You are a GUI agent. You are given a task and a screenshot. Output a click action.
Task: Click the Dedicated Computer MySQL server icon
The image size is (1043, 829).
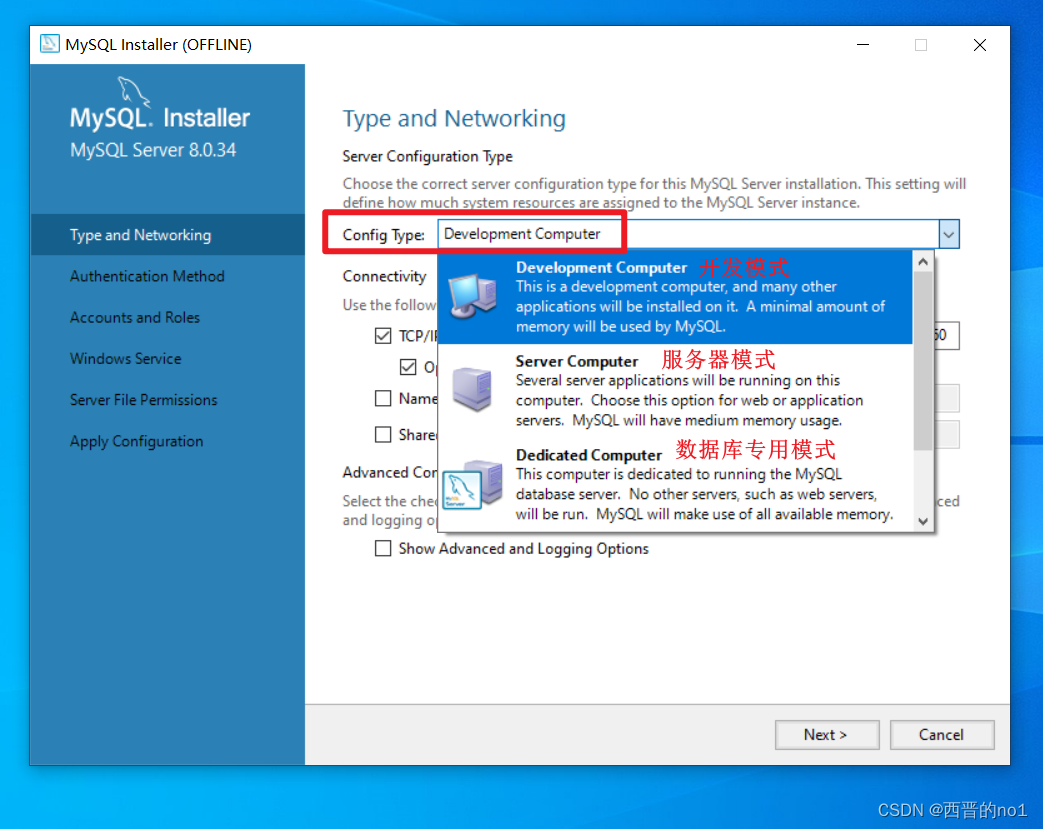472,484
